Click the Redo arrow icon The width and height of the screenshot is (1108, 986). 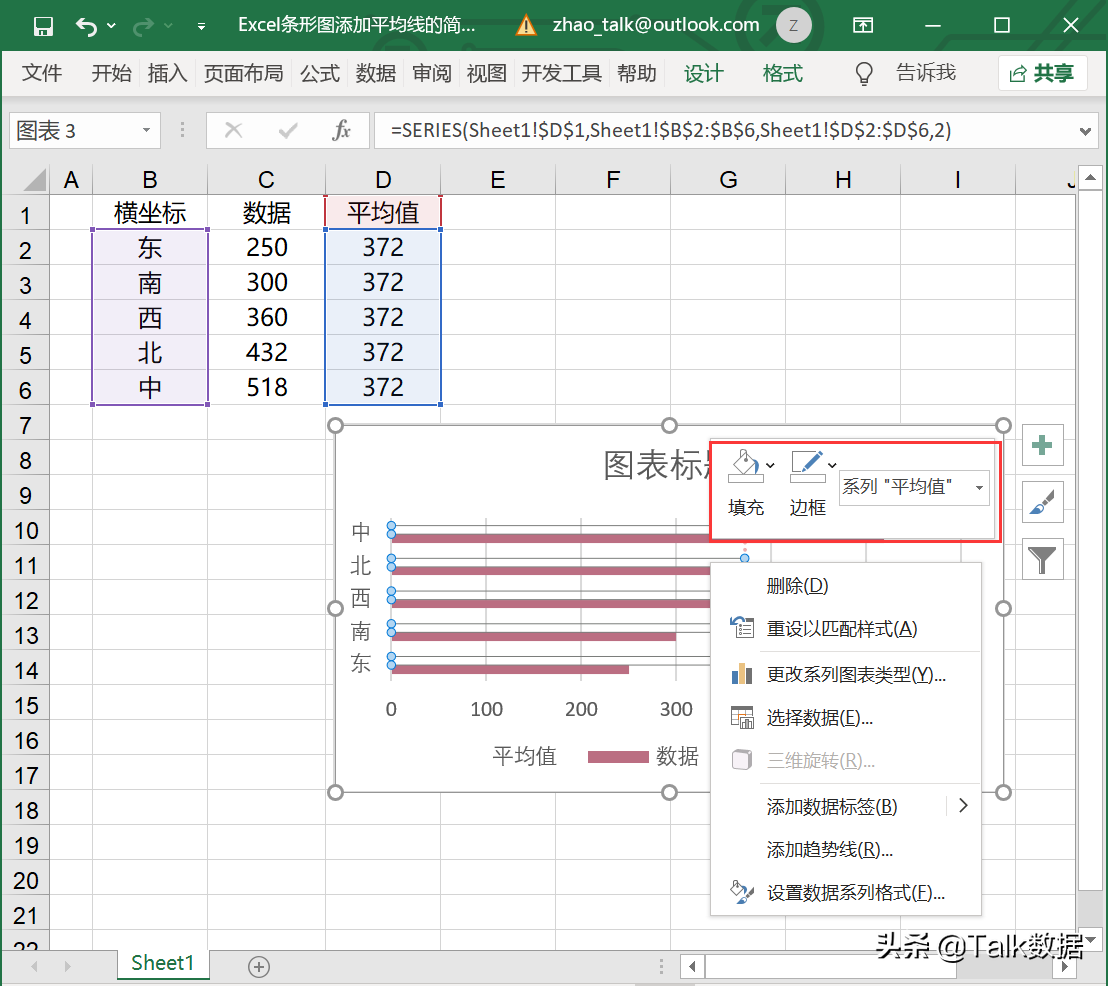(143, 27)
